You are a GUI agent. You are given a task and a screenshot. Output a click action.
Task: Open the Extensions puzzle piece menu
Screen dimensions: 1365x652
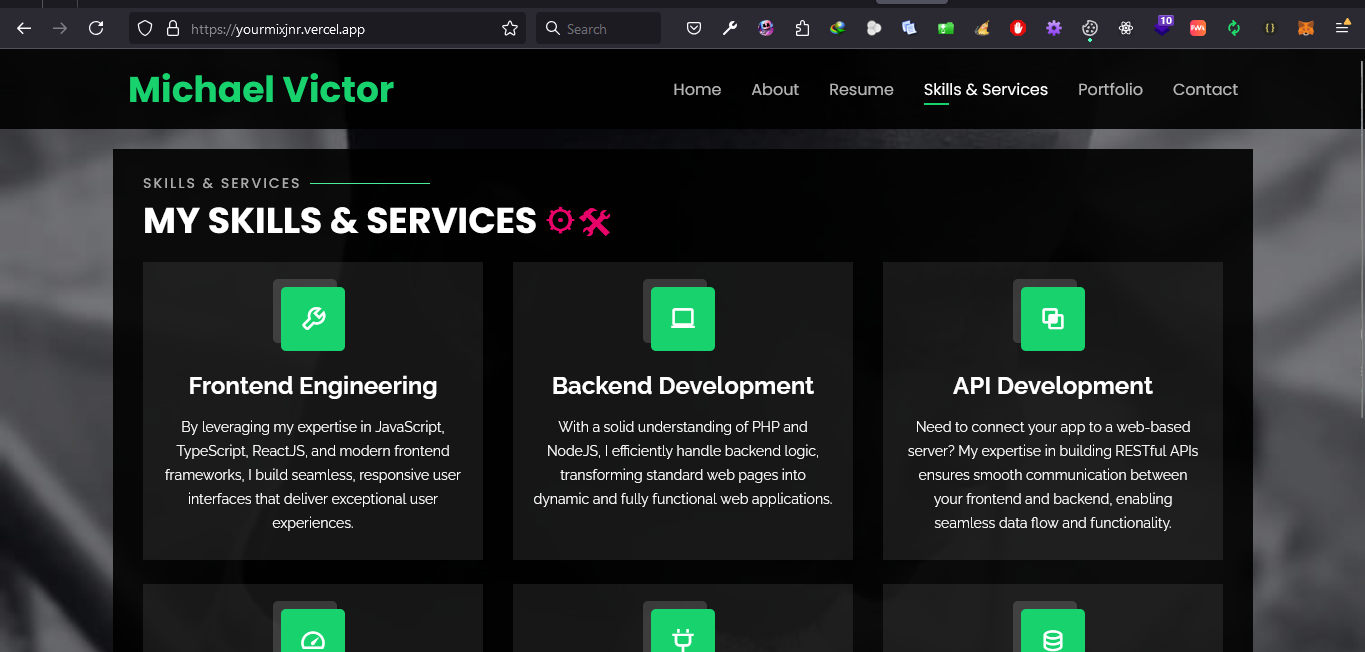(x=802, y=29)
